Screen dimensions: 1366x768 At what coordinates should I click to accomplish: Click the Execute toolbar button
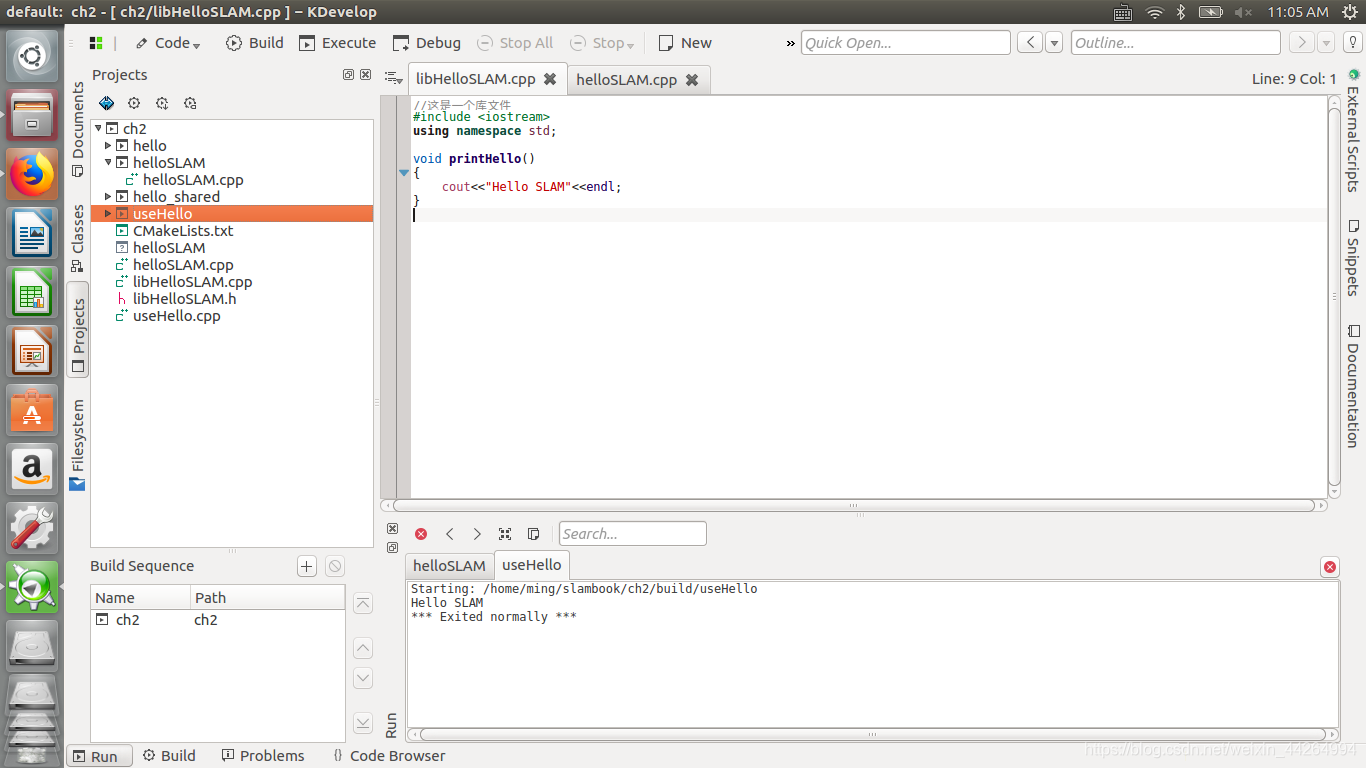coord(337,43)
